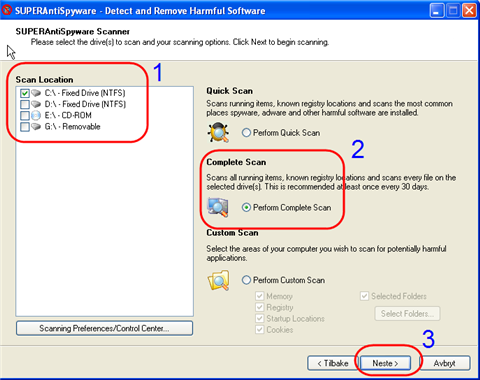Cancel with the Avbryt button
Screen dimensions: 480x380
click(x=445, y=363)
